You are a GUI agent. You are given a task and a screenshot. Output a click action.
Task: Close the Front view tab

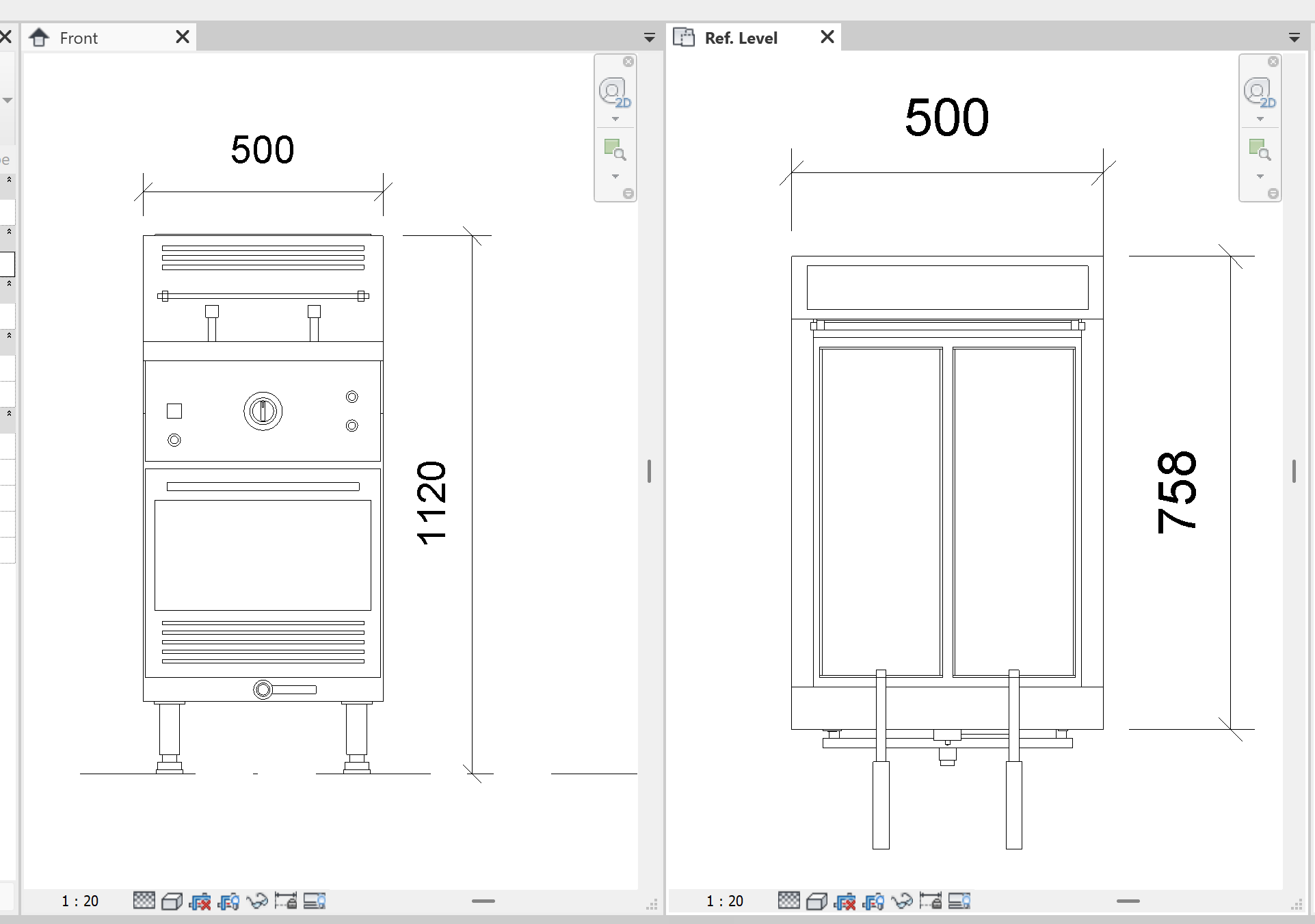click(x=182, y=37)
